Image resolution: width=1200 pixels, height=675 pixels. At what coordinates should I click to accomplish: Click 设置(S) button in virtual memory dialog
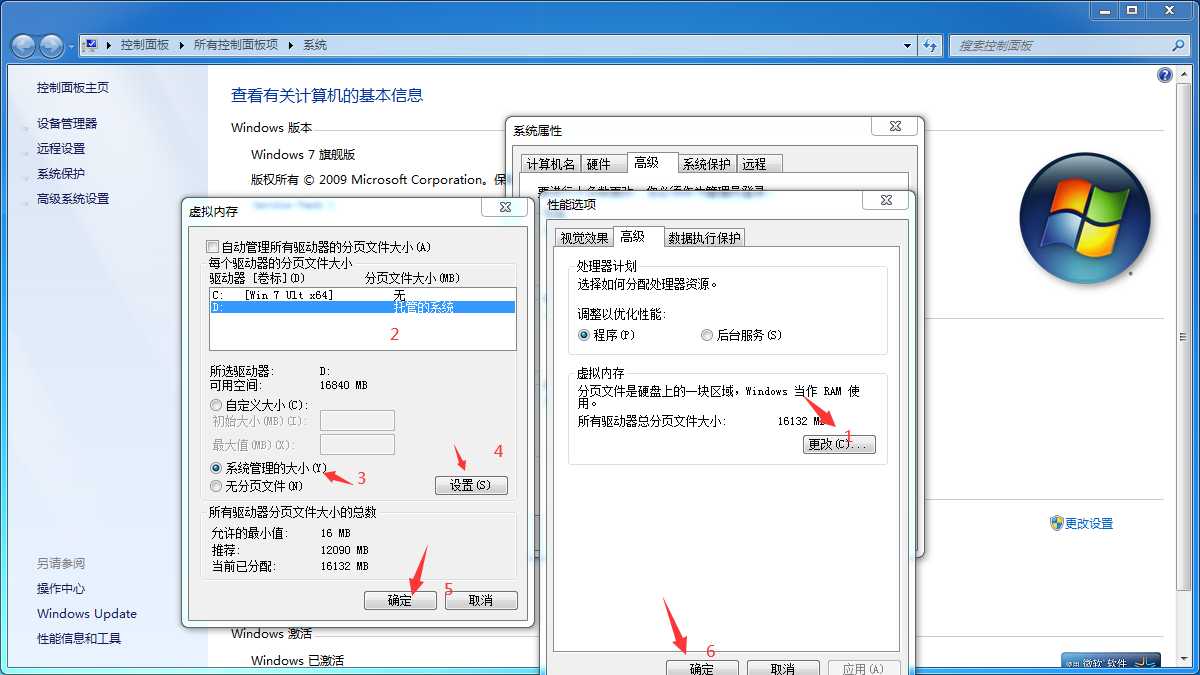pos(471,485)
